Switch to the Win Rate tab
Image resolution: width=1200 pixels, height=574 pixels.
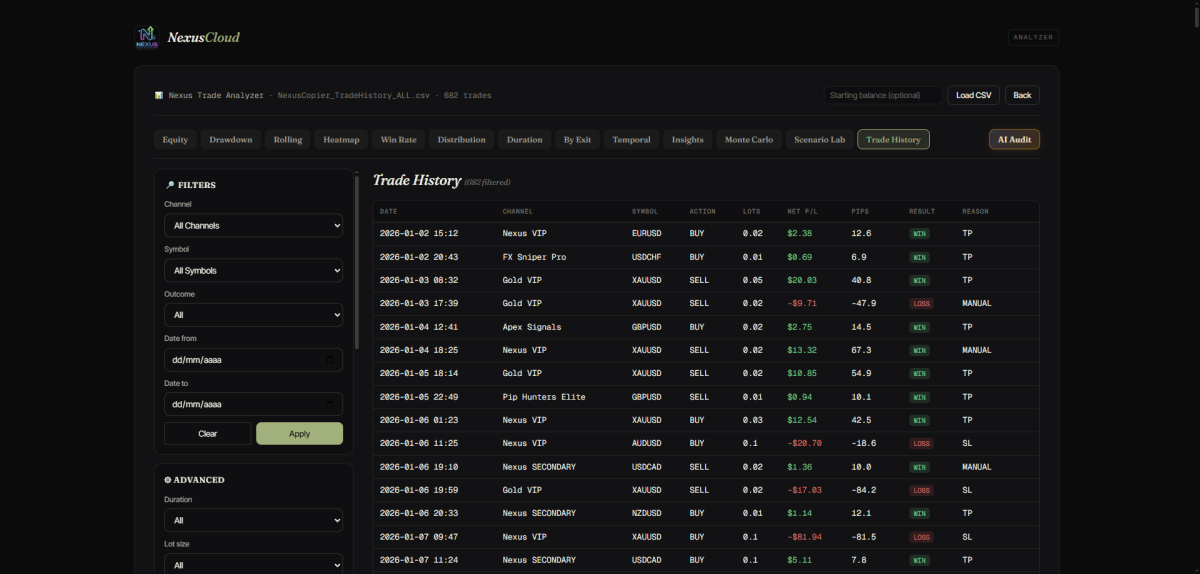click(399, 139)
